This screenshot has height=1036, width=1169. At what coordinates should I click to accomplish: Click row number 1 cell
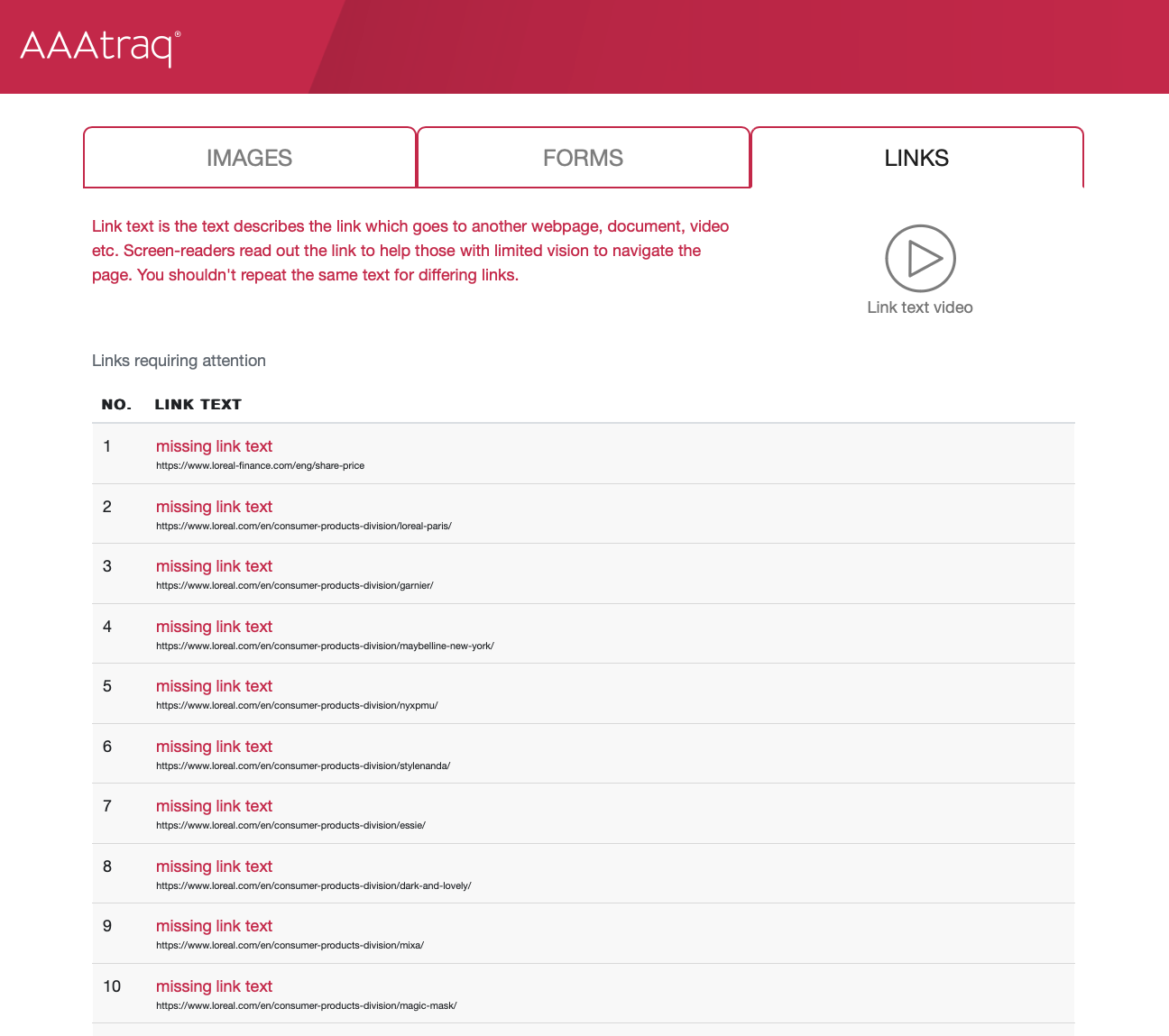click(x=107, y=446)
